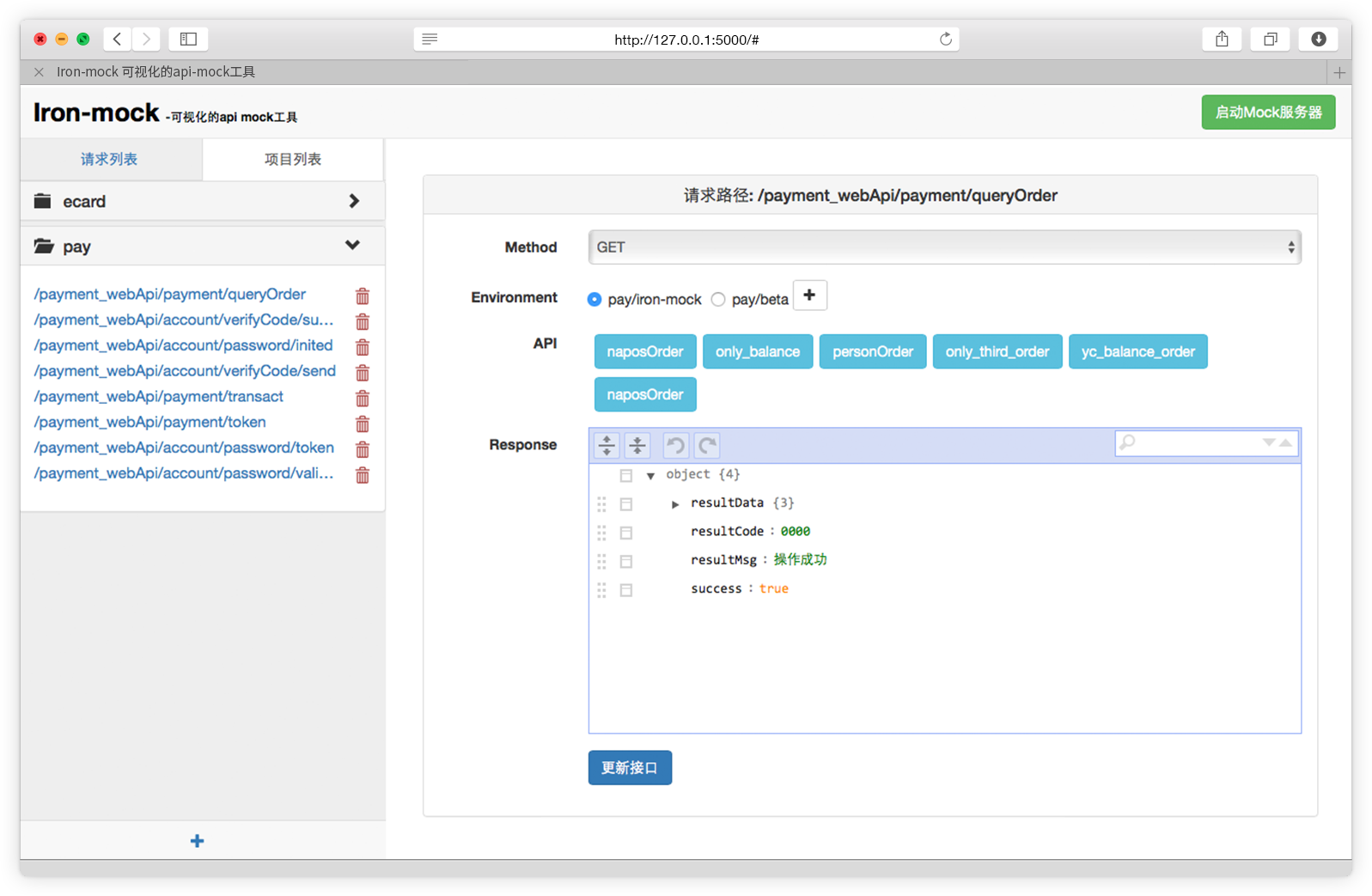Go back in Safari history
This screenshot has height=896, width=1372.
[x=118, y=39]
